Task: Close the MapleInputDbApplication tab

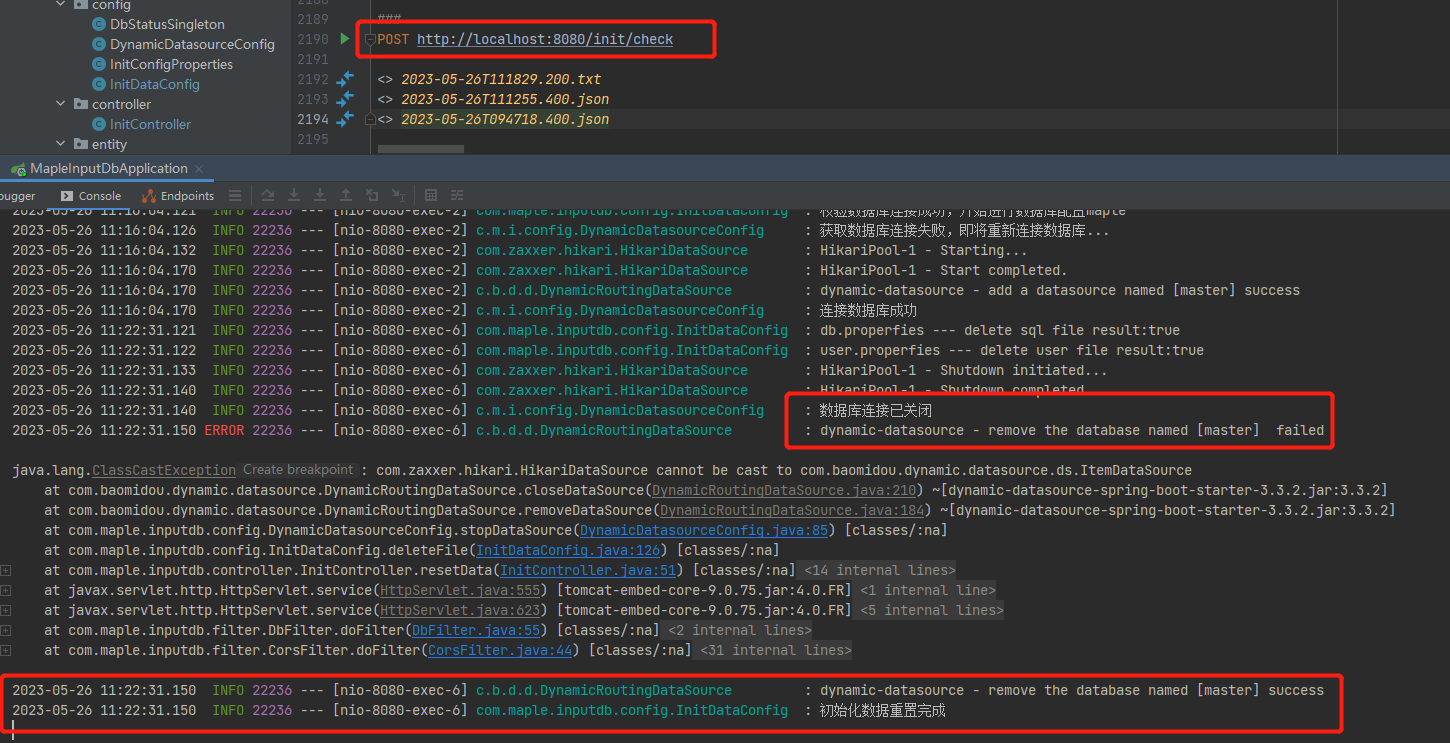Action: pos(199,169)
